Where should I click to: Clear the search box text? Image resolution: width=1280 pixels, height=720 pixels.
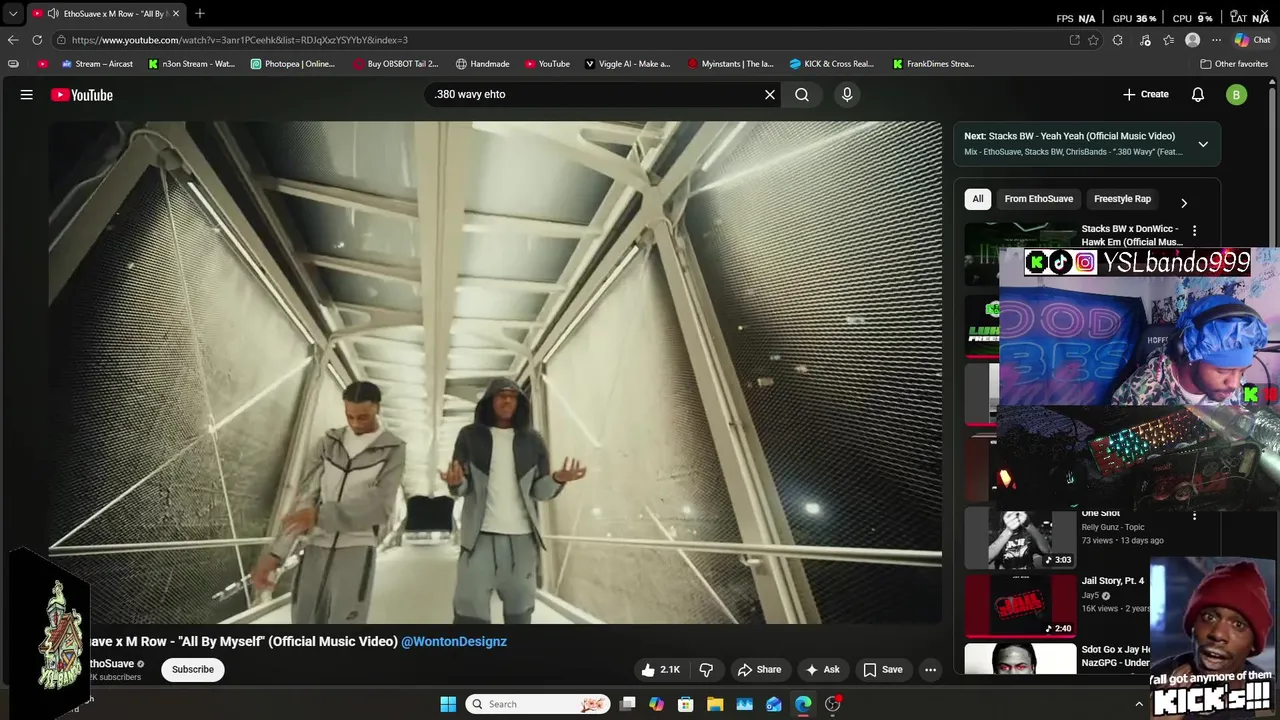770,95
